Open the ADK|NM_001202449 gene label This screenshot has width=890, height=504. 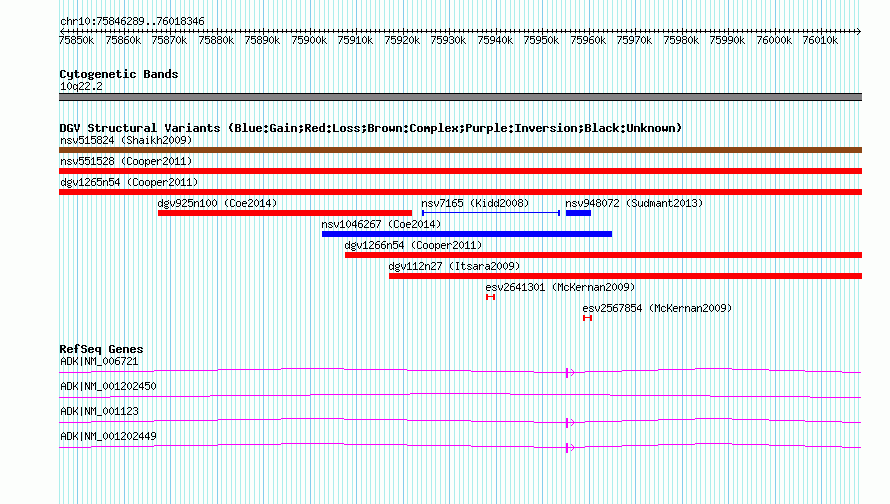[108, 436]
